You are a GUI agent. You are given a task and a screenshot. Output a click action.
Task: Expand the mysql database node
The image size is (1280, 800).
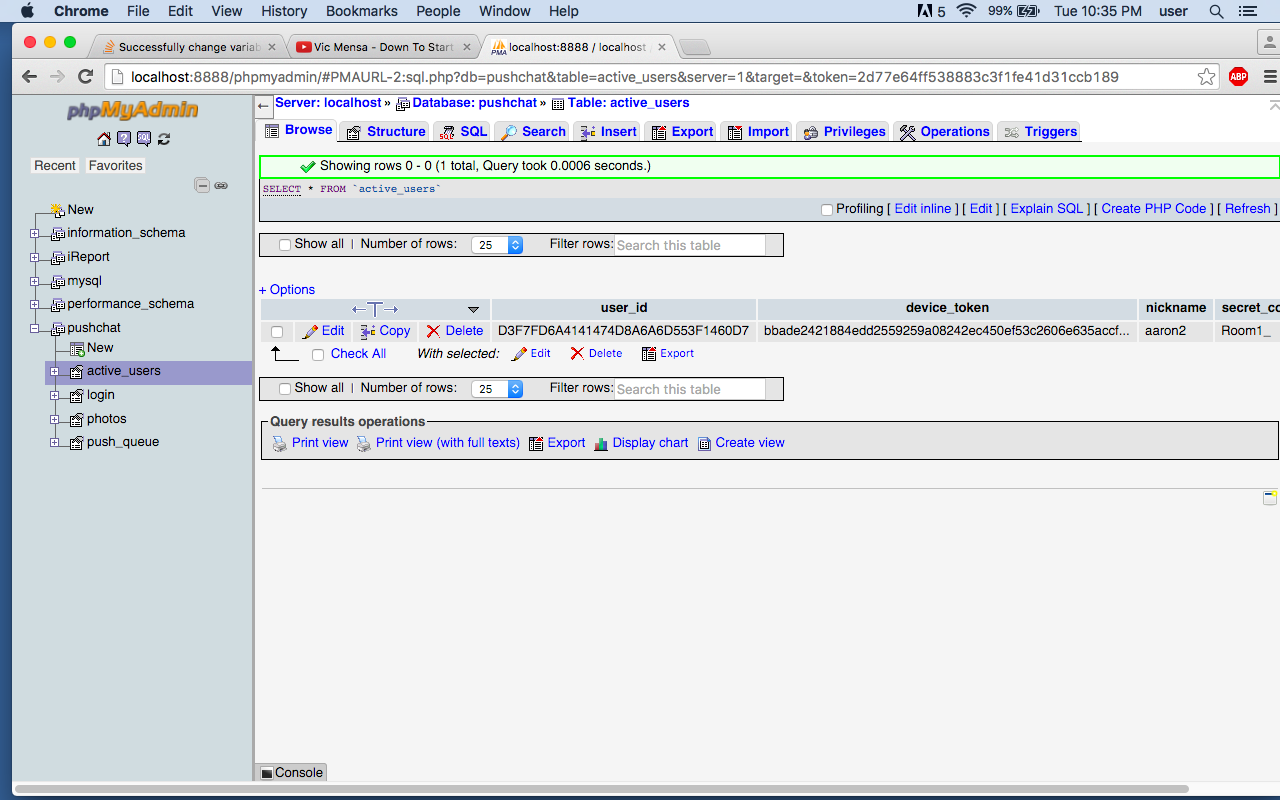tap(35, 281)
